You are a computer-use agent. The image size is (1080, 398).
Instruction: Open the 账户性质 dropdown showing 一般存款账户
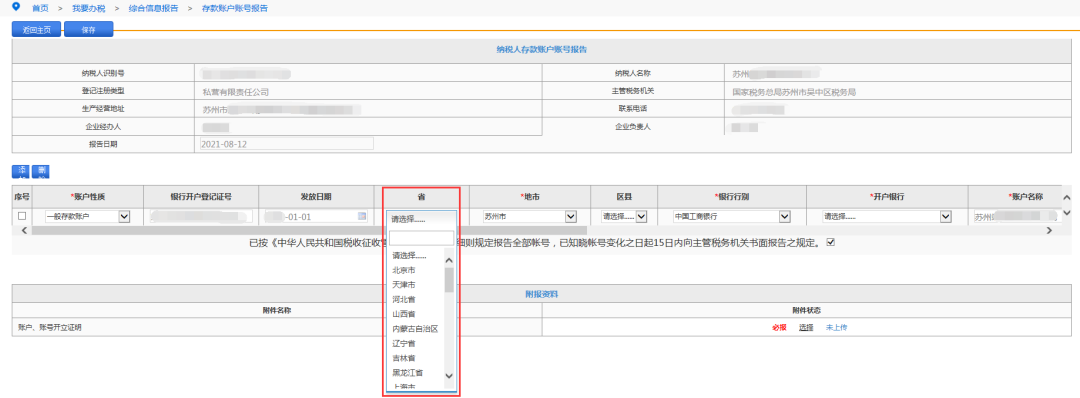coord(87,217)
